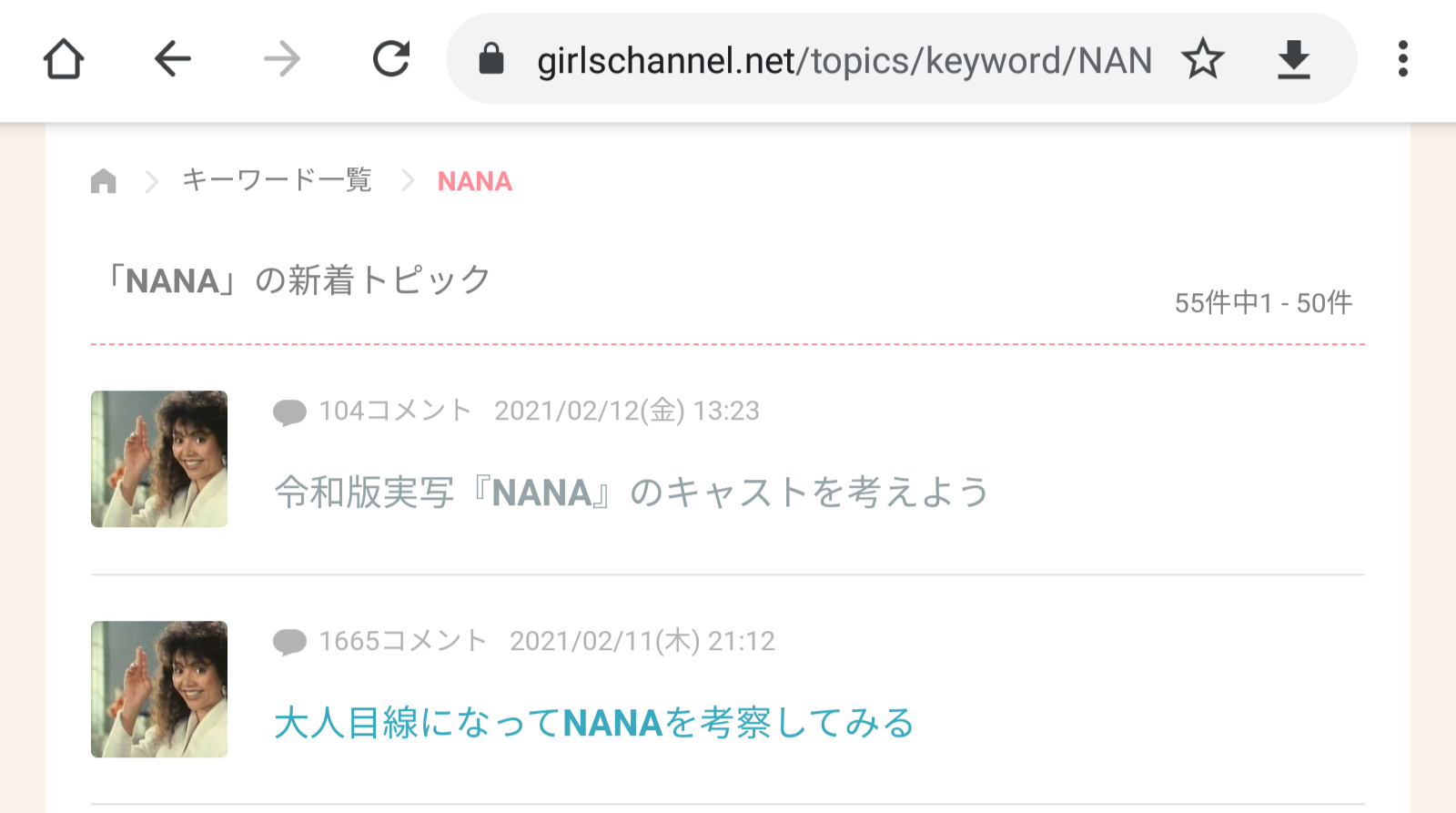Click the forward arrow button
This screenshot has width=1456, height=813.
pyautogui.click(x=282, y=60)
